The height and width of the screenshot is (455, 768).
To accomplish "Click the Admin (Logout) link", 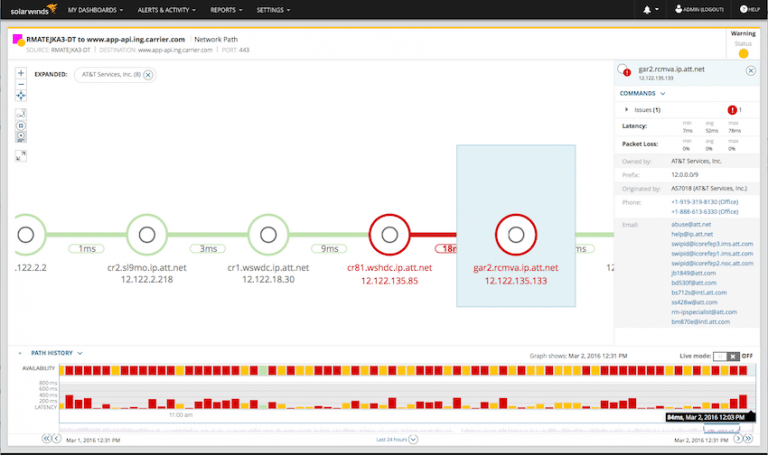I will point(699,9).
